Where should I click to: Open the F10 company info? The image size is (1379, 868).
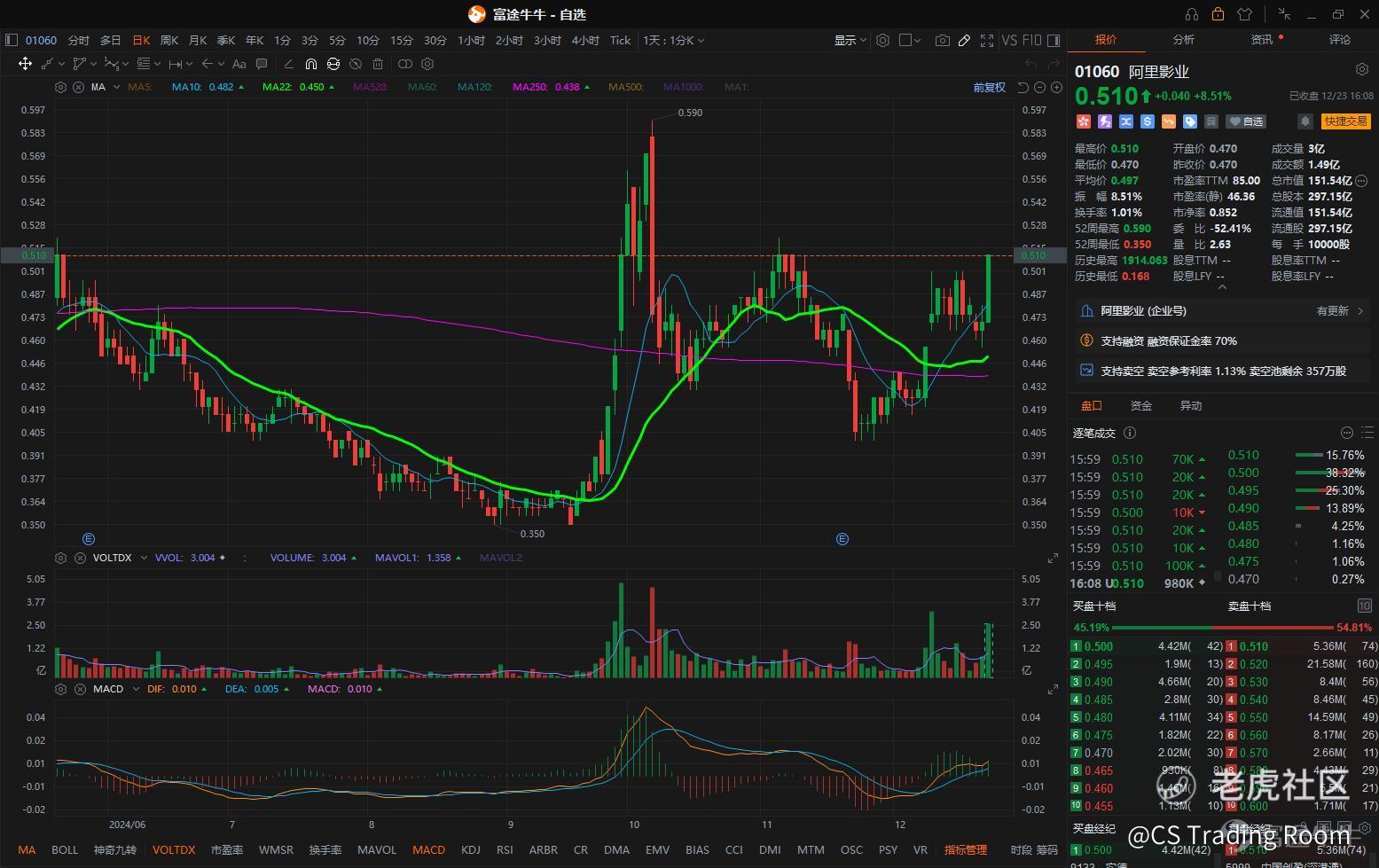click(1031, 40)
